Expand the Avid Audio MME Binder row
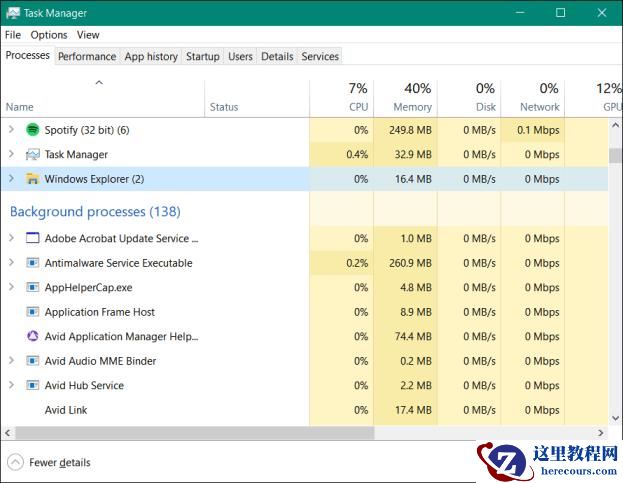This screenshot has height=483, width=623. tap(12, 361)
